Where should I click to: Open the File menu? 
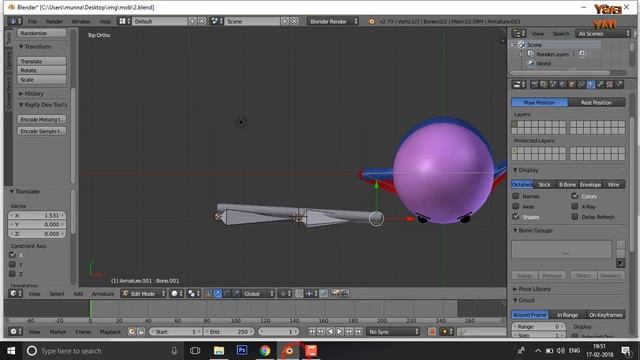[x=32, y=21]
